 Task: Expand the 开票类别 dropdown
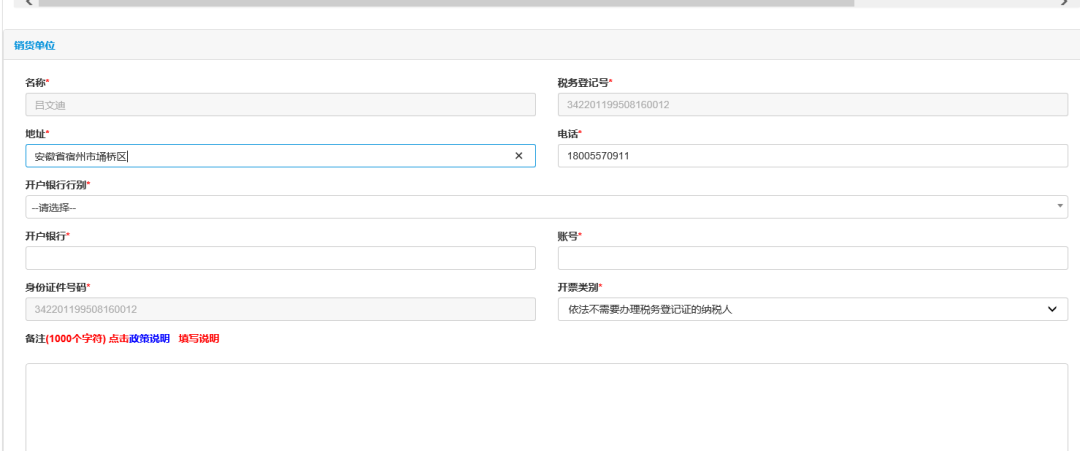(x=813, y=309)
